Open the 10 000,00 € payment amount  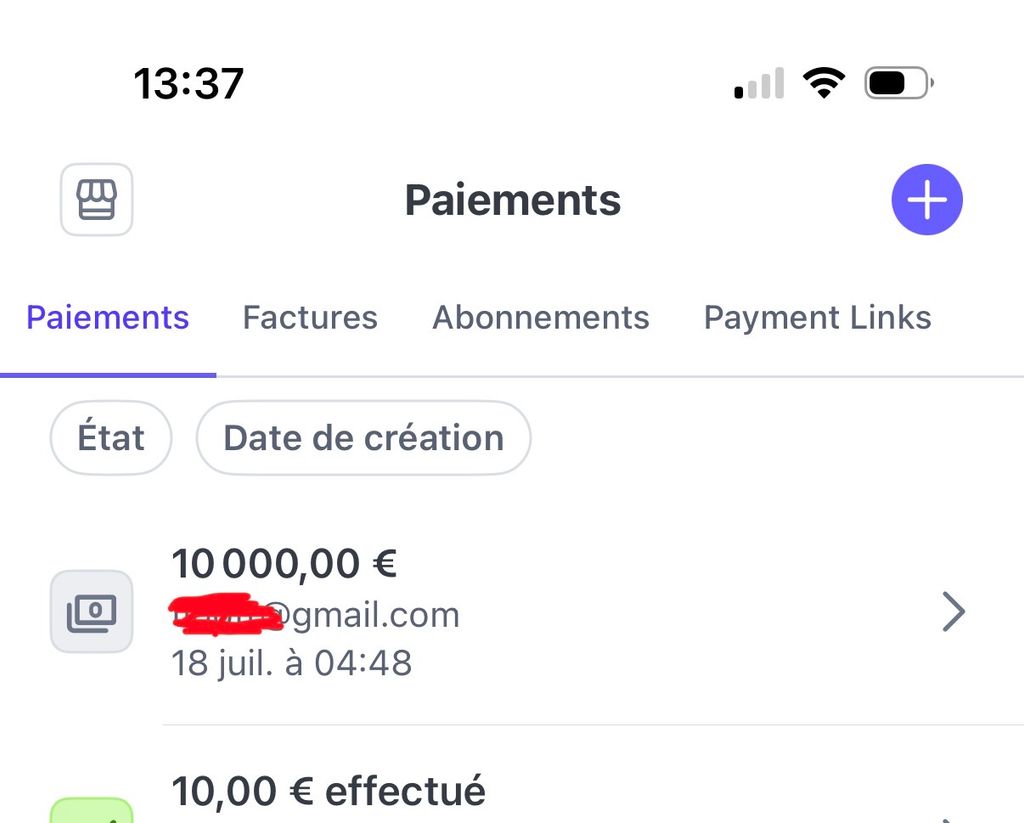tap(284, 564)
